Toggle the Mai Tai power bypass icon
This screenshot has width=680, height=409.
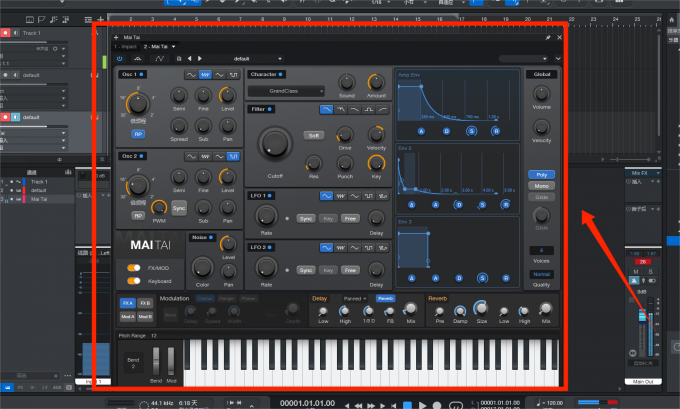click(120, 59)
